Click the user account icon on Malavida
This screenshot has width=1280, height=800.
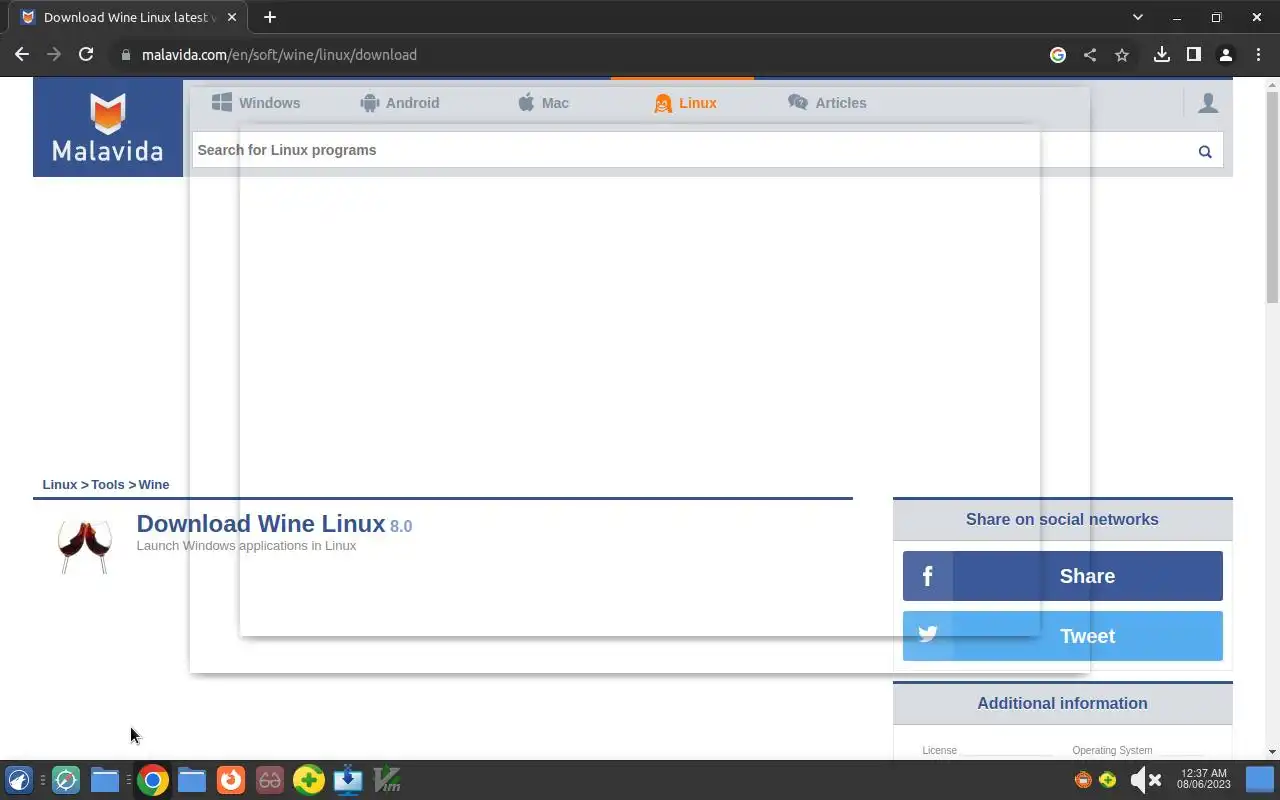click(x=1208, y=103)
